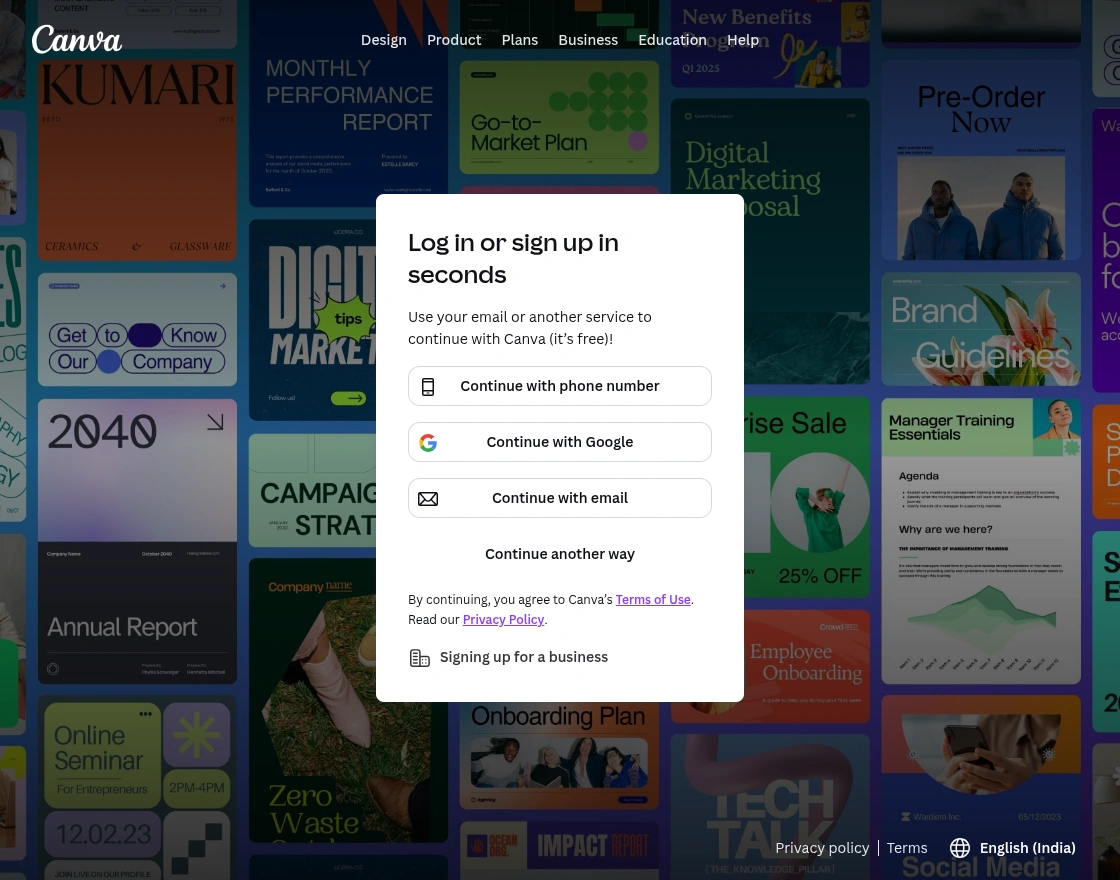Image resolution: width=1120 pixels, height=880 pixels.
Task: Click the business building icon
Action: [419, 658]
